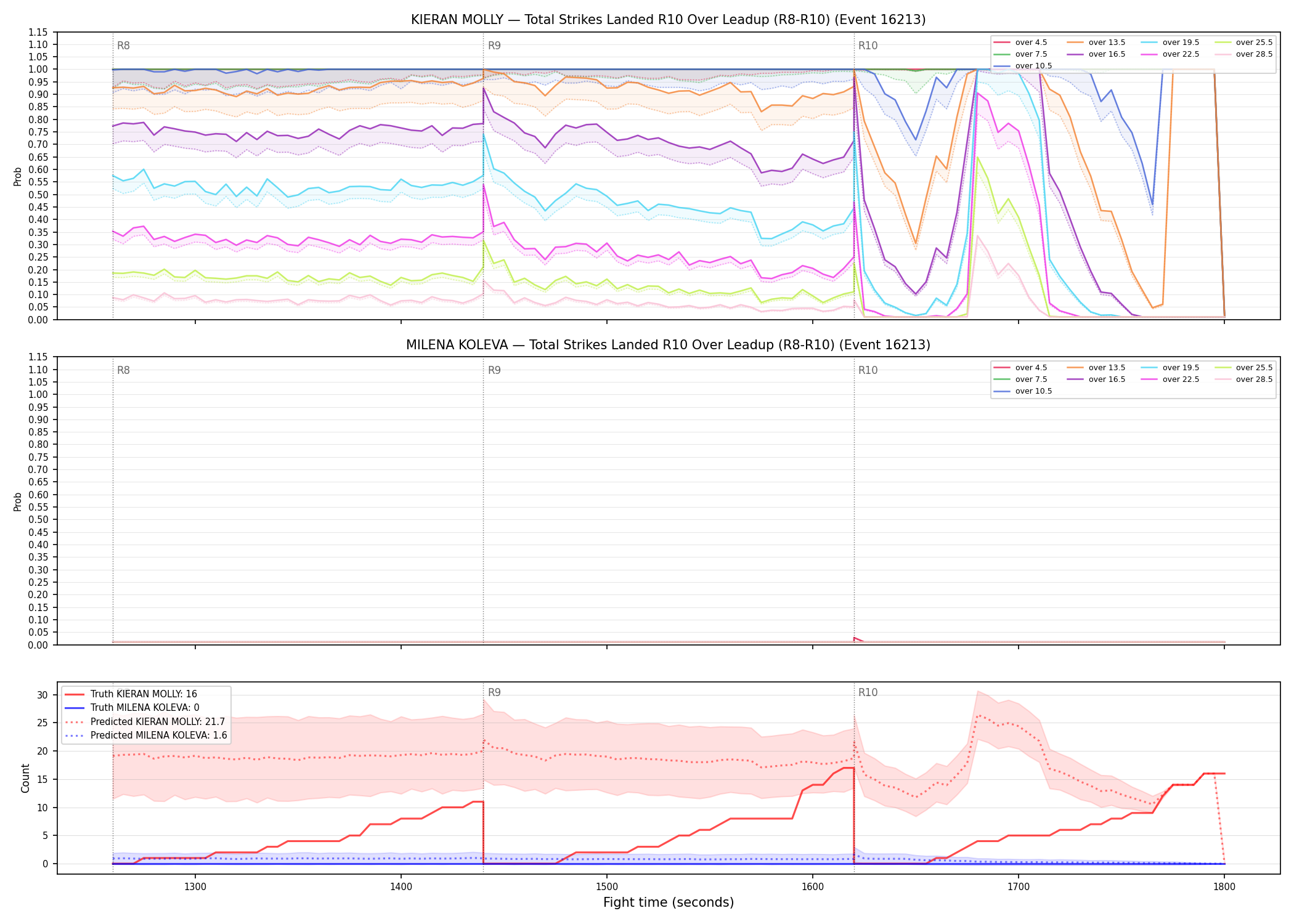
Task: Click the R10 marker in Milena Koleva chart
Action: [868, 370]
